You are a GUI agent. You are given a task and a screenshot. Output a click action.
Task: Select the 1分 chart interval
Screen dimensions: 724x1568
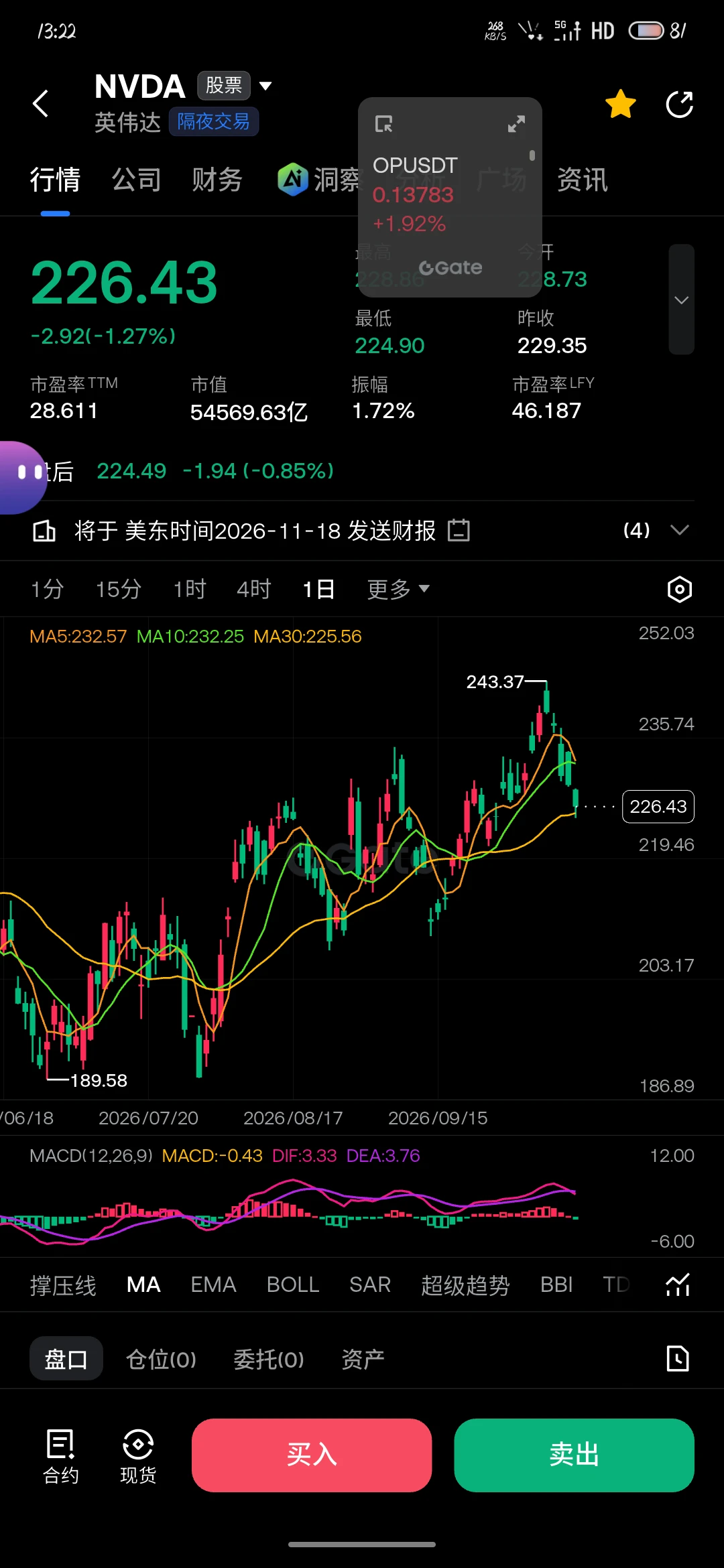coord(47,589)
